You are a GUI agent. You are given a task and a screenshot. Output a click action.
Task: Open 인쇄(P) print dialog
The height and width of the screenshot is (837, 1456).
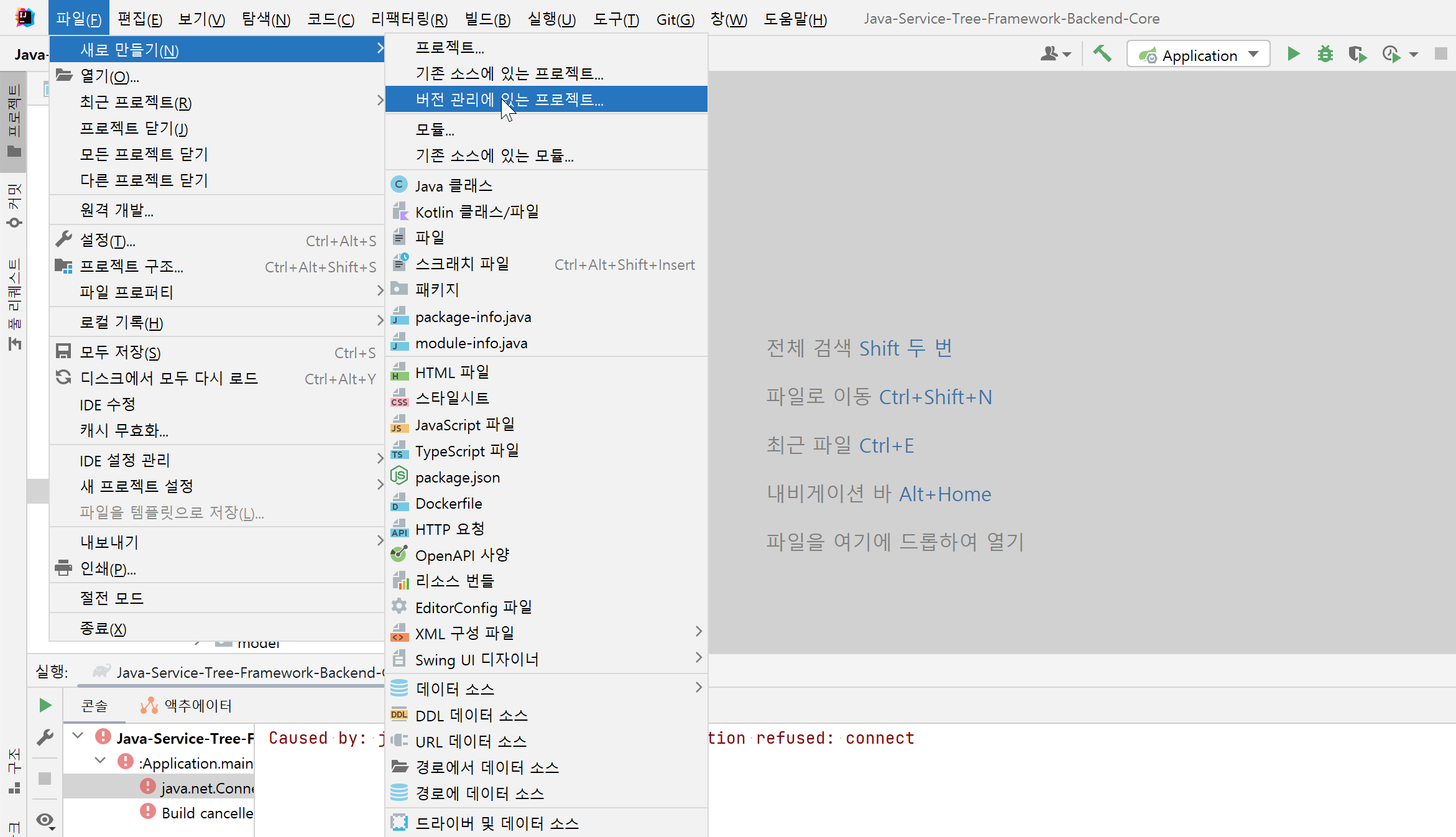coord(217,568)
